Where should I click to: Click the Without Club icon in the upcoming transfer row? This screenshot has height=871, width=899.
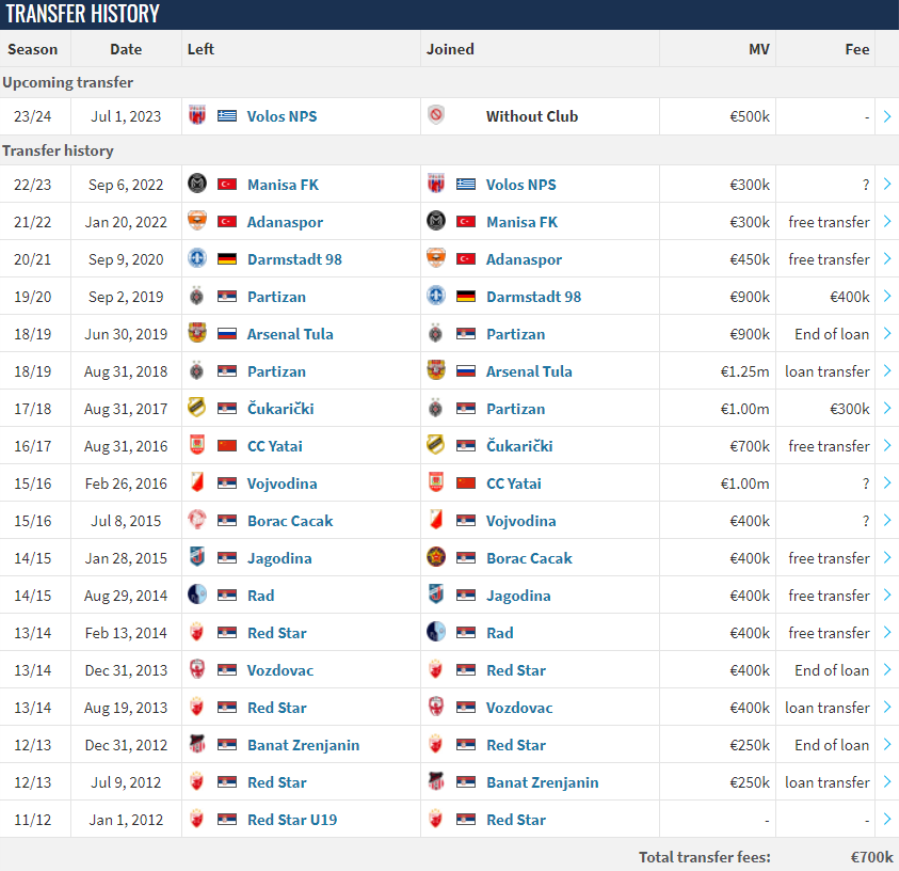point(436,115)
